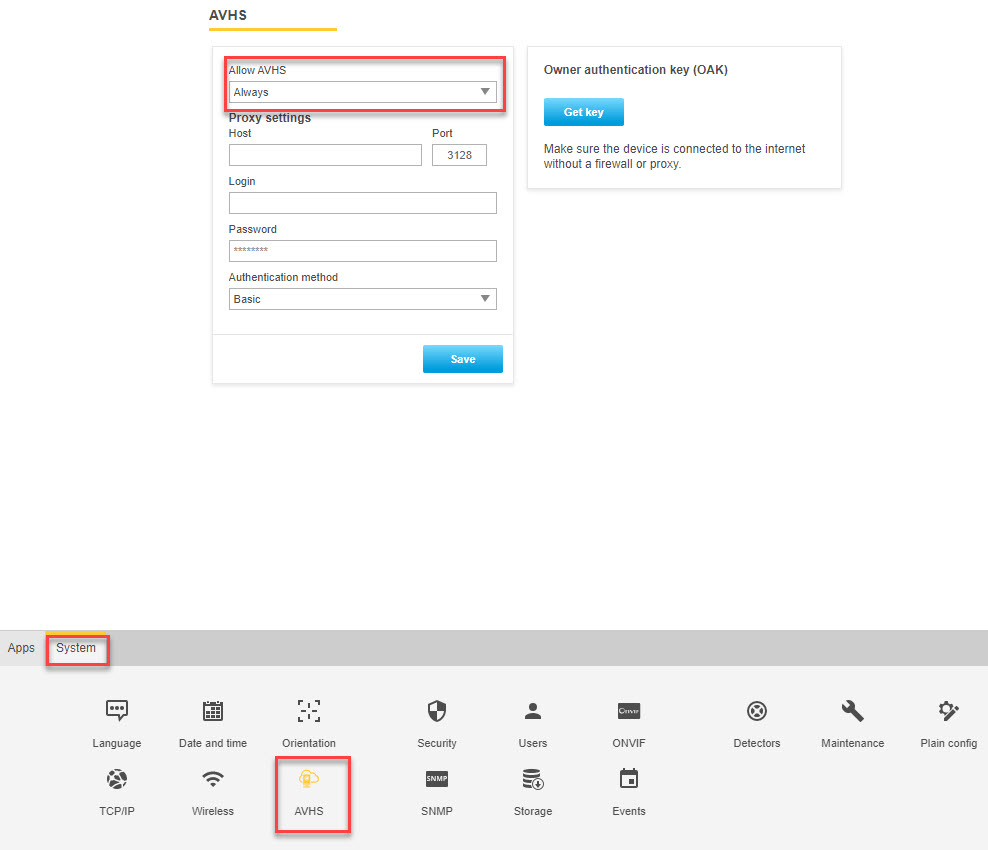
Task: Click the 'Owner authentication key (OAK)' heading
Action: [x=636, y=70]
